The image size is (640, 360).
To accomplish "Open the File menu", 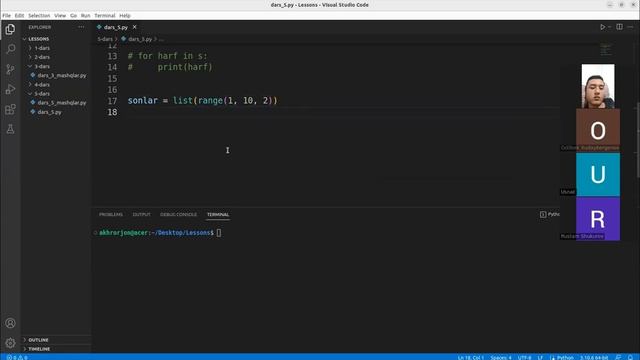I will [x=7, y=16].
